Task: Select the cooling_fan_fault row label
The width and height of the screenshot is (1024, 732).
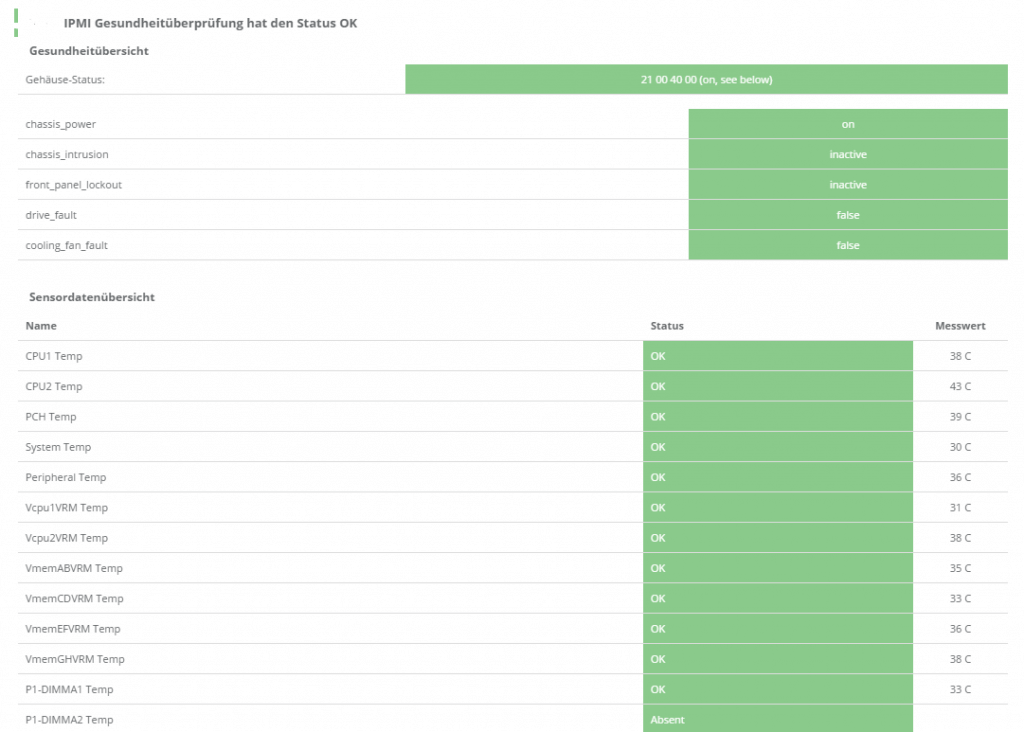Action: pyautogui.click(x=68, y=246)
